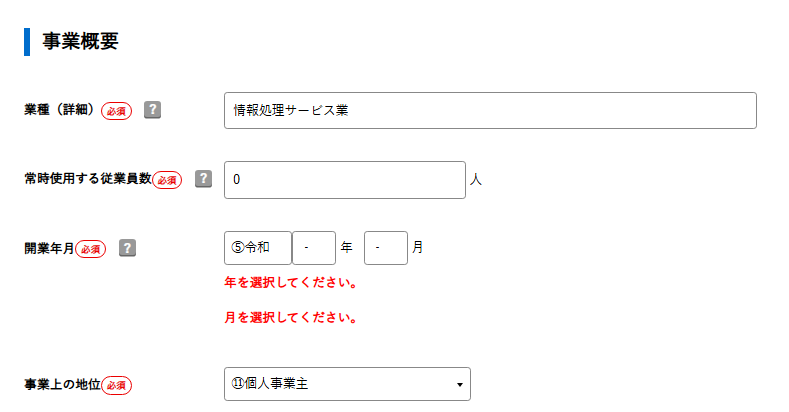Click the 必須 badge beside 事業上の地位
Viewport: 789px width, 412px height.
point(117,385)
